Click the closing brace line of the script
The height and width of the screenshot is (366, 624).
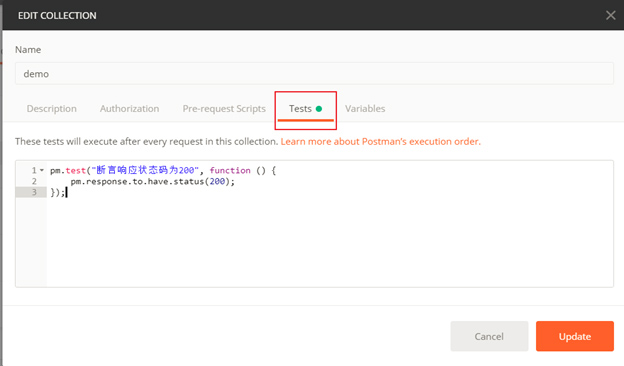click(x=57, y=193)
